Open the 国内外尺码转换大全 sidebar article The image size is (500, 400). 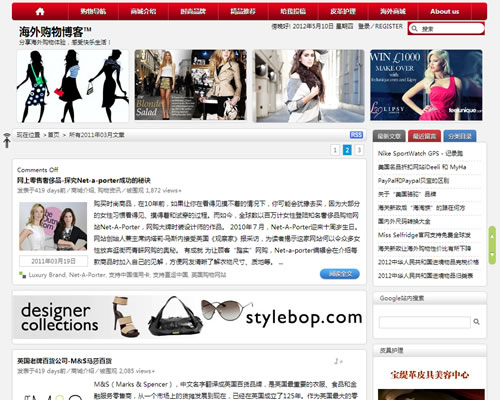[x=404, y=221]
